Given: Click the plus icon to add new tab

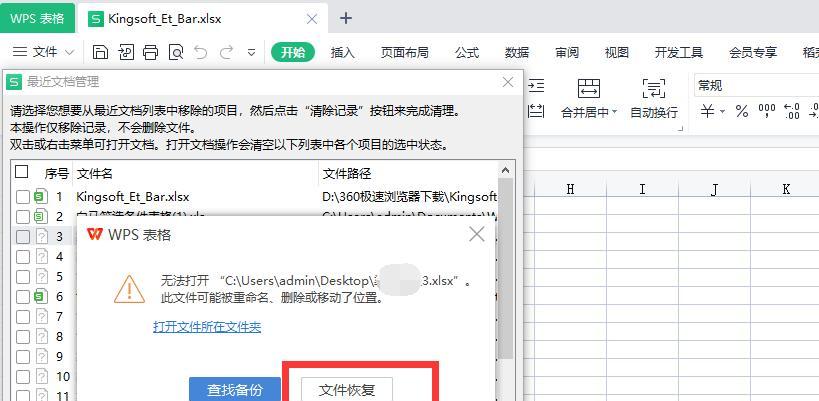Looking at the screenshot, I should [x=346, y=18].
